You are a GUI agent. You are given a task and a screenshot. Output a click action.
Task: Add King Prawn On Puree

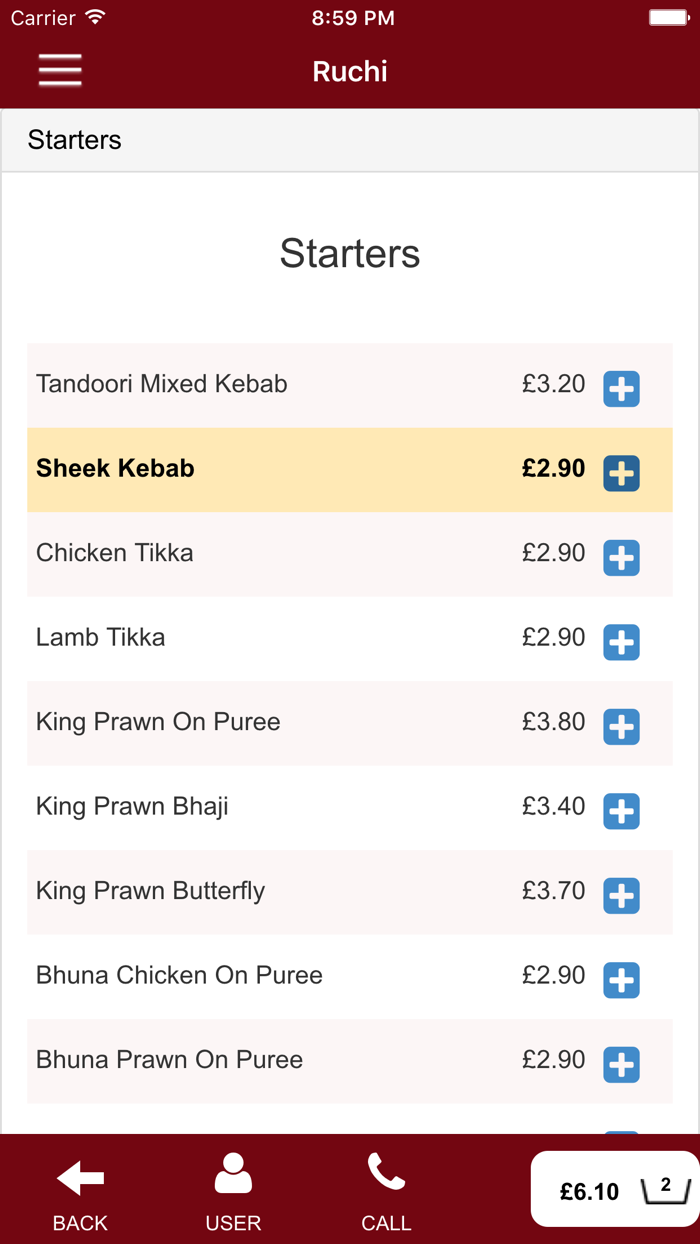tap(621, 726)
